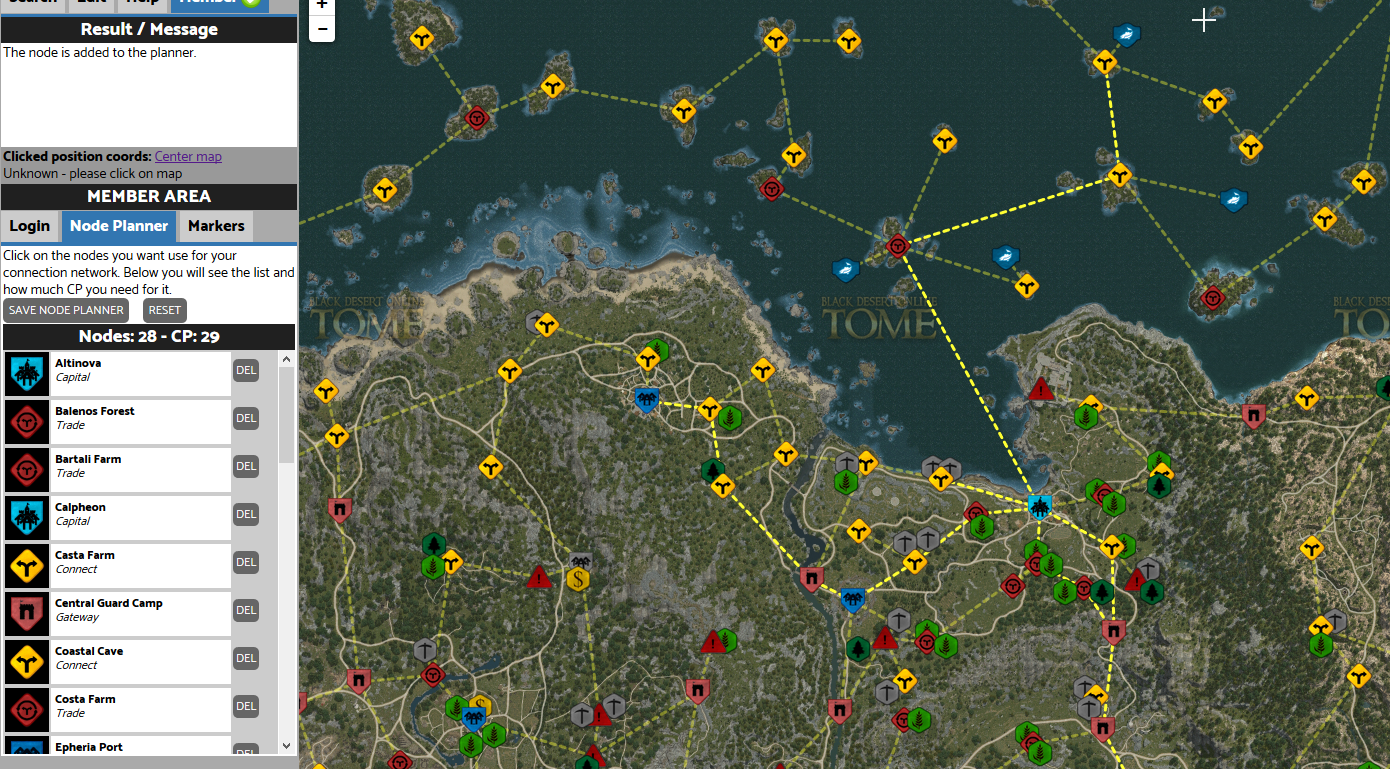Screen dimensions: 1390x769
Task: Open the Node Planner tab
Action: pyautogui.click(x=119, y=226)
